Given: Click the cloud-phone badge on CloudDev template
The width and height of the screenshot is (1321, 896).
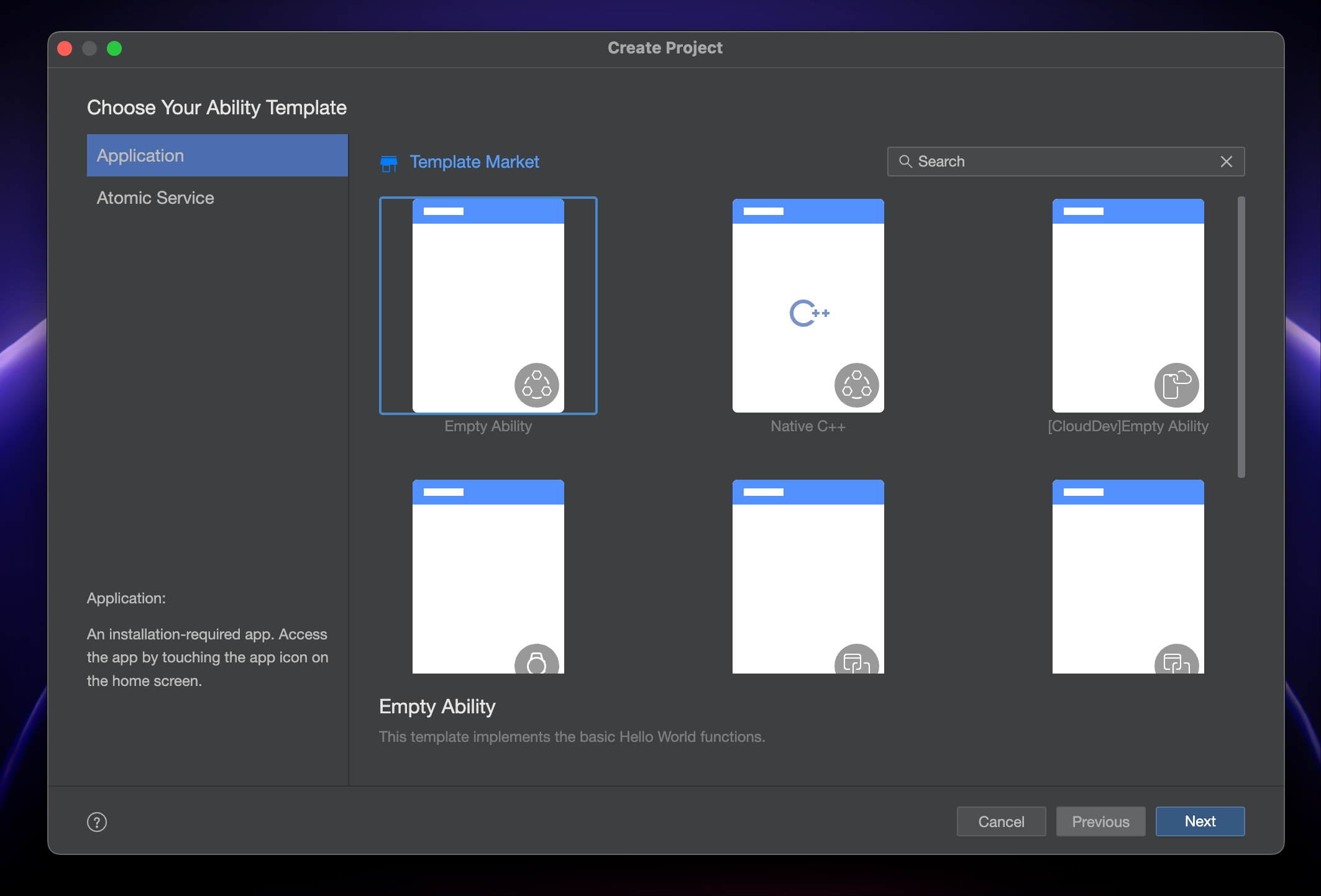Looking at the screenshot, I should 1177,385.
